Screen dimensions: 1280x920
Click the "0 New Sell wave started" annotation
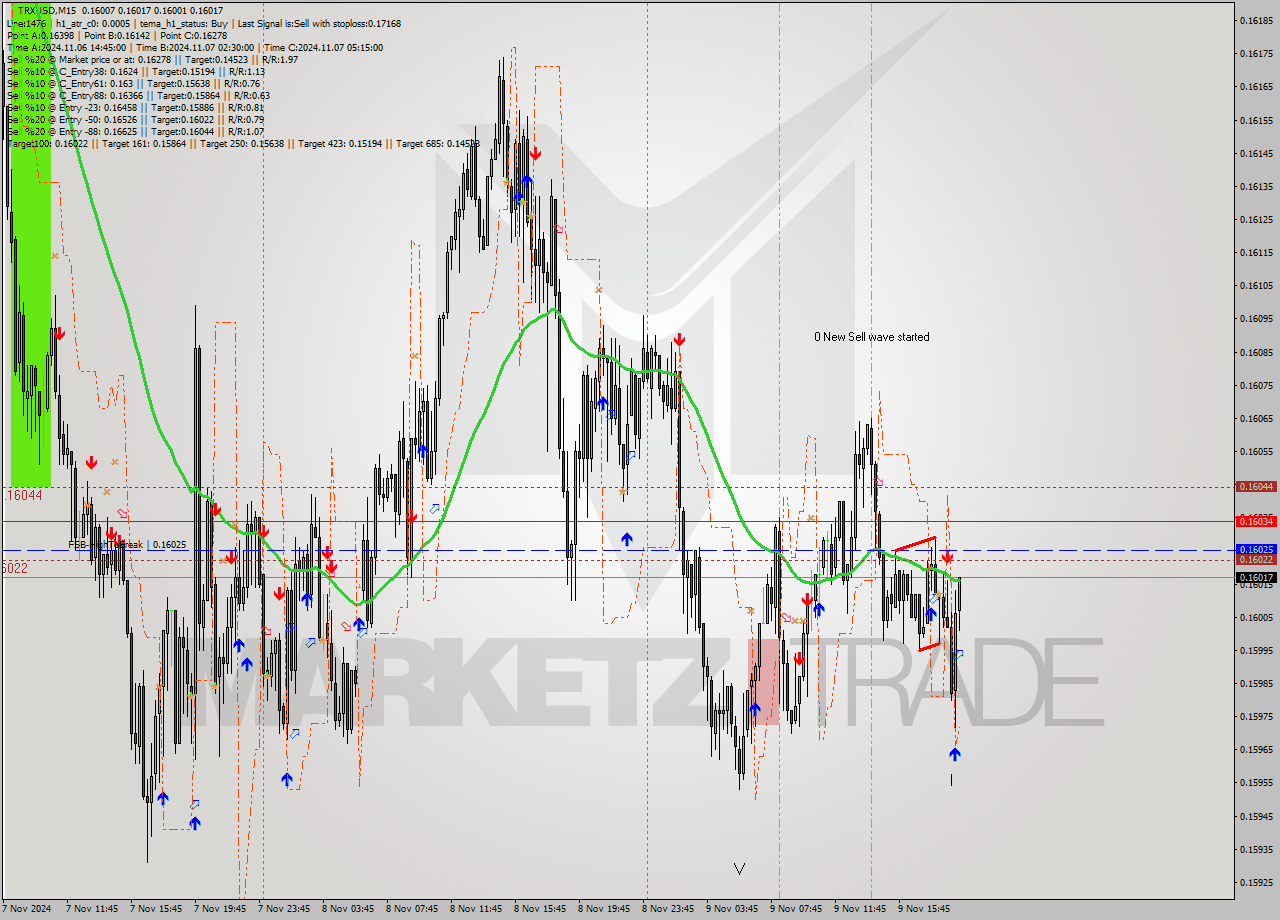point(871,337)
